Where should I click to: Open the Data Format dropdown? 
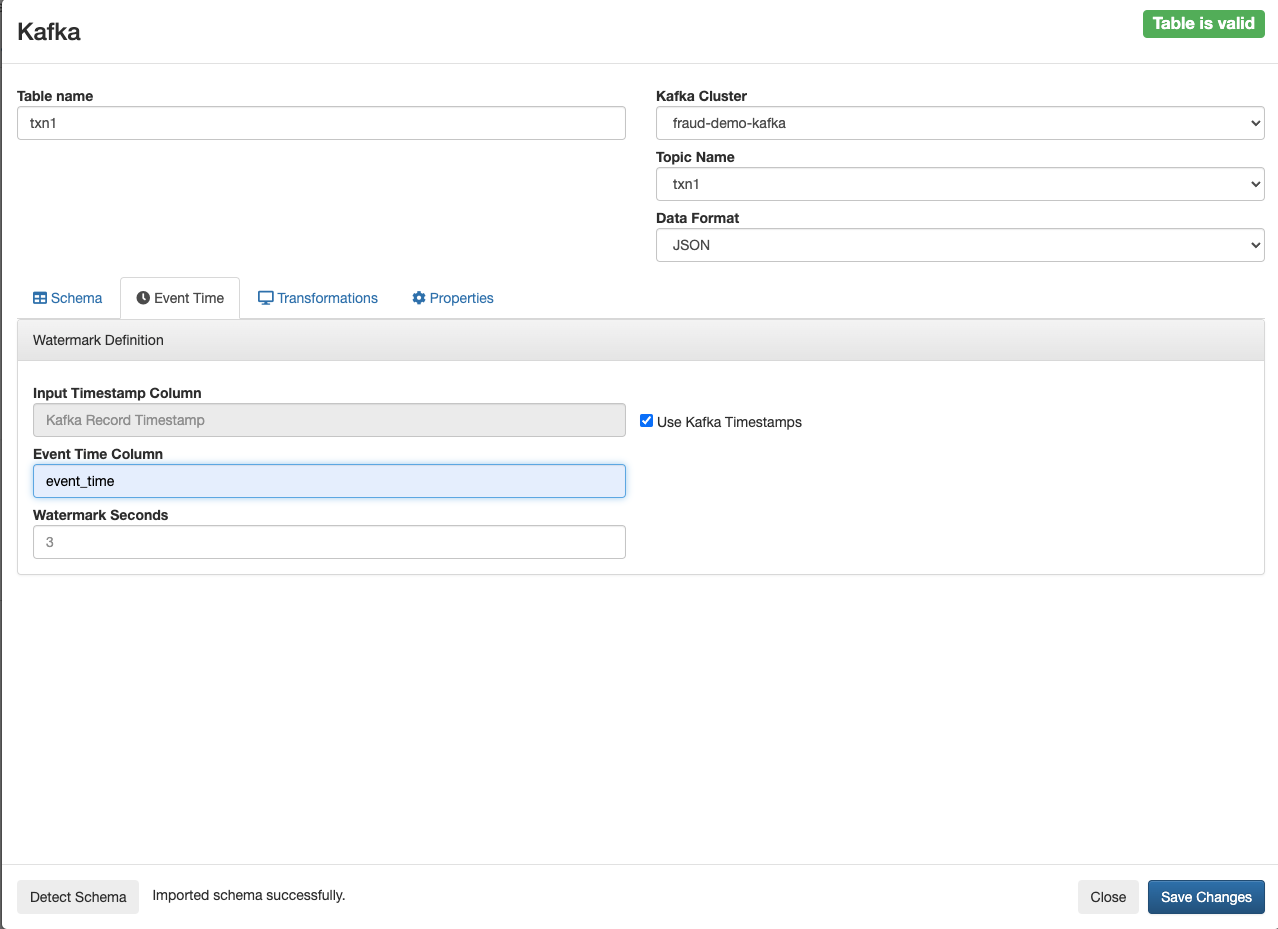960,245
